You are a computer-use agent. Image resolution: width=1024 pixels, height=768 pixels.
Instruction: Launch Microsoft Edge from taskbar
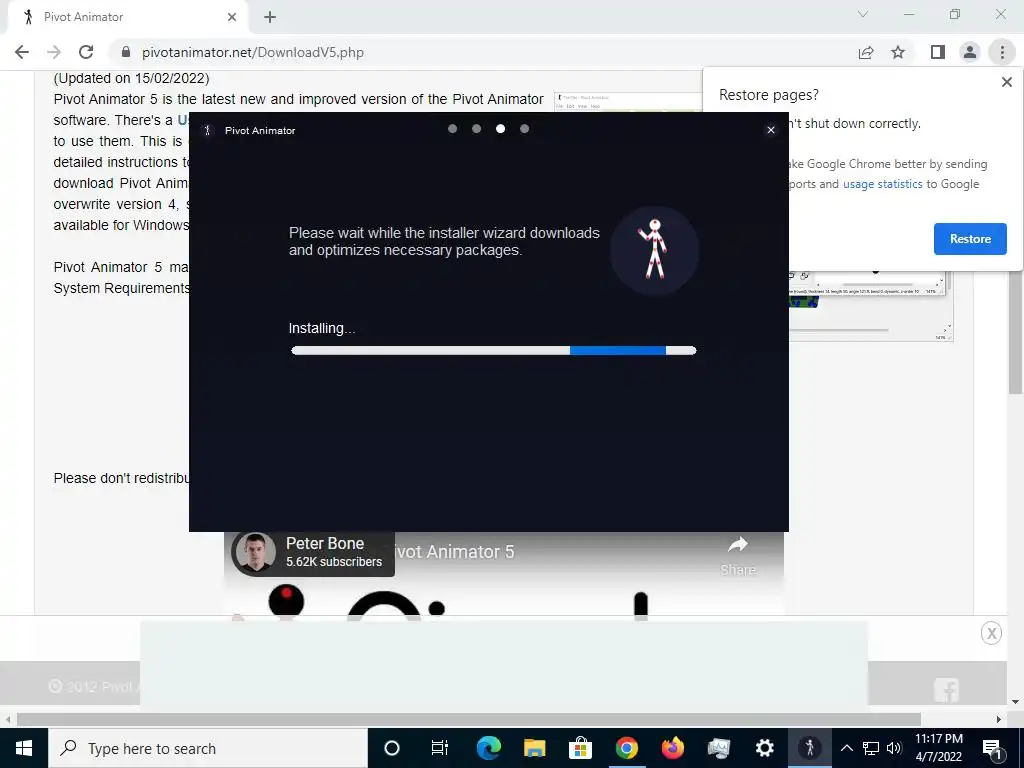pos(488,748)
